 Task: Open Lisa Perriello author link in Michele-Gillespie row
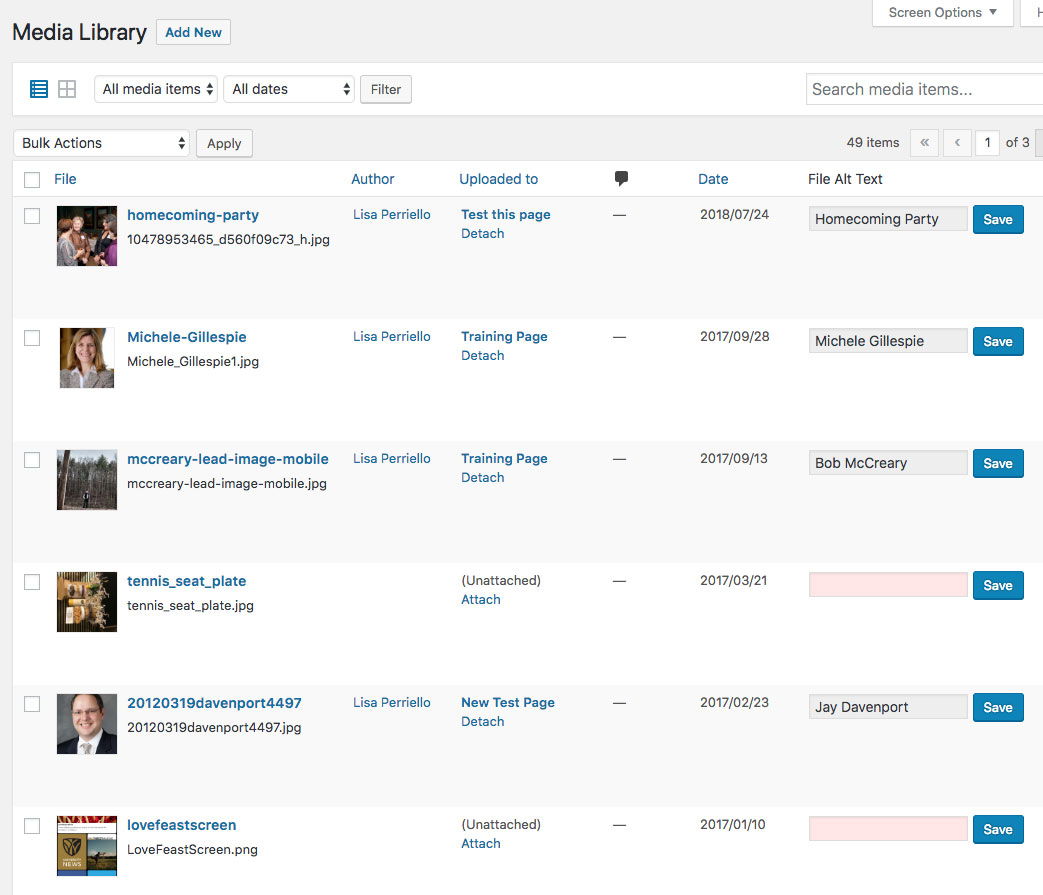tap(392, 336)
